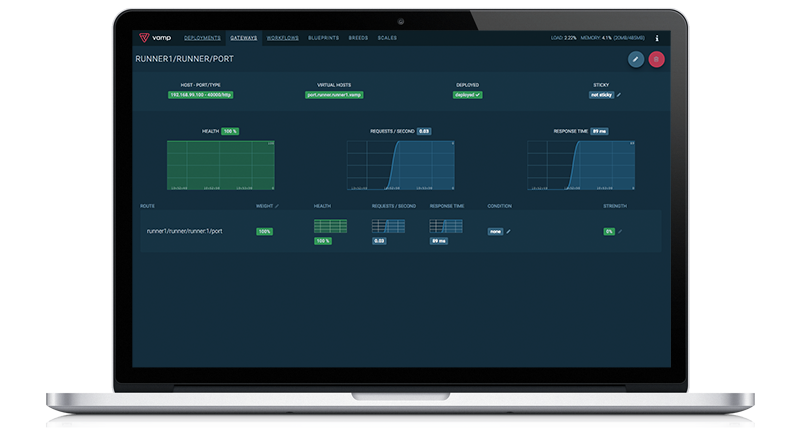Screen dimensions: 800x435
Task: Click the deployed status badge
Action: [467, 95]
